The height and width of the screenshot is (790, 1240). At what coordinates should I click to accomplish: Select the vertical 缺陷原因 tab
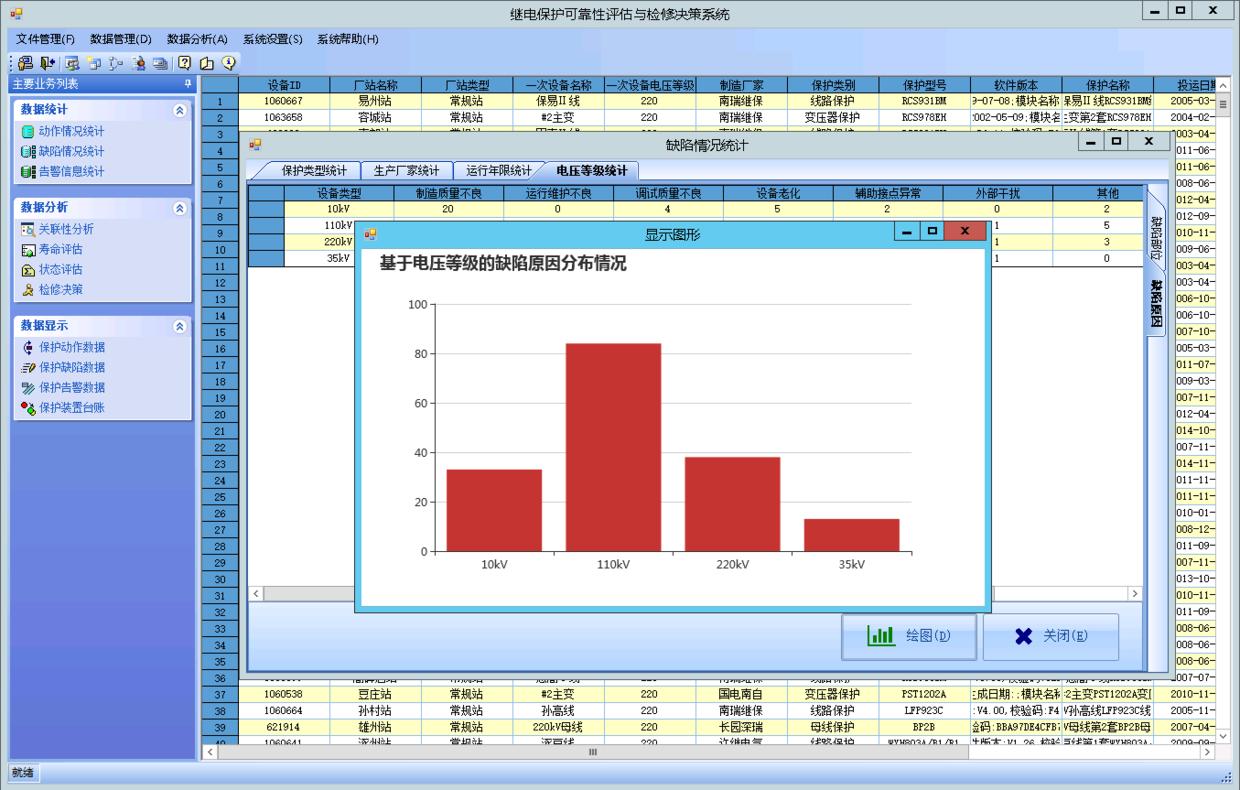[1156, 302]
